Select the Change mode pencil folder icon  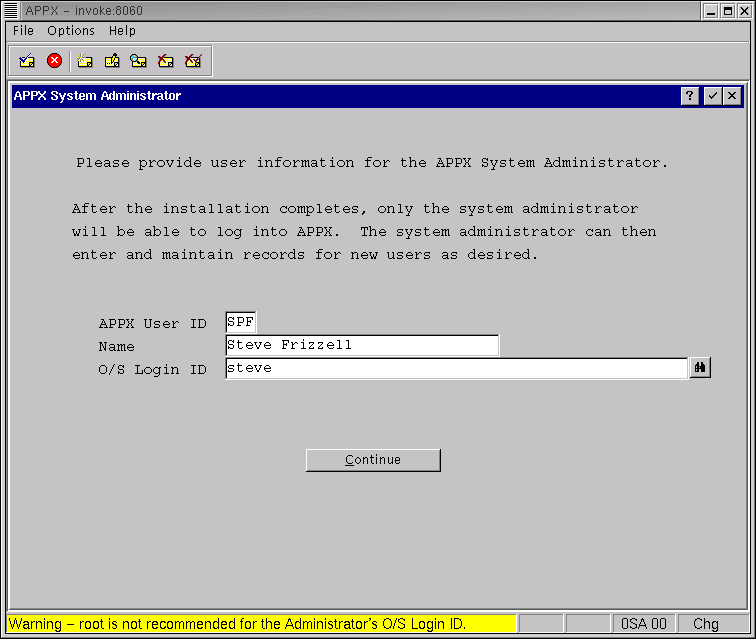coord(112,61)
